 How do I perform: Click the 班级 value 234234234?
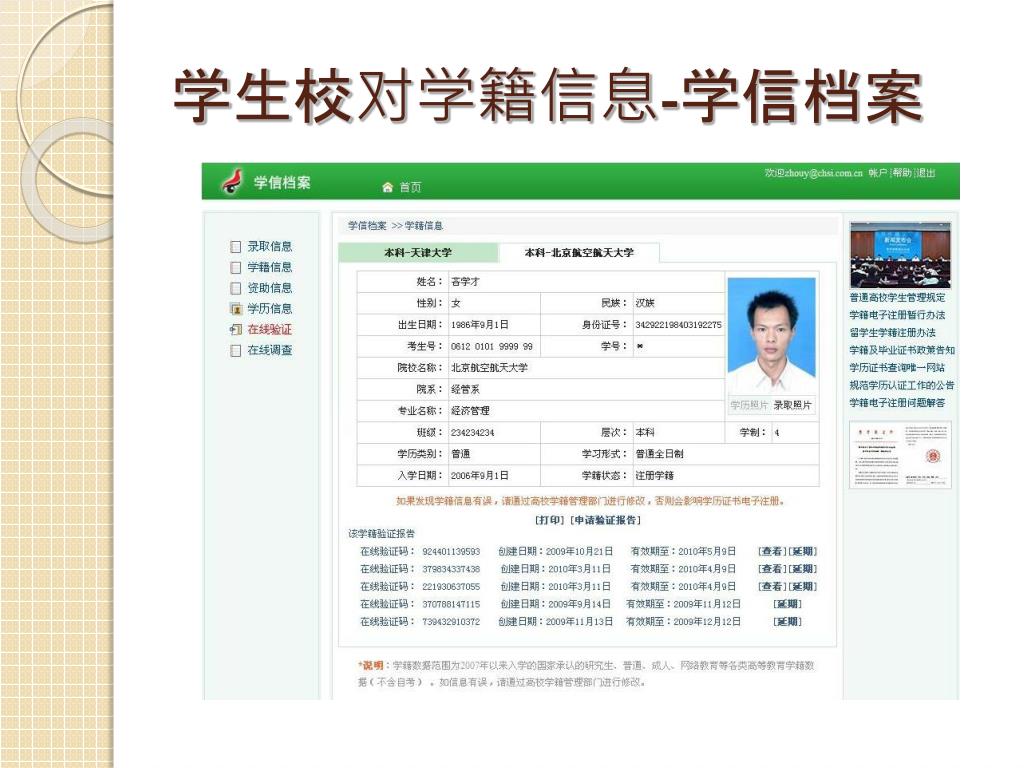(472, 432)
